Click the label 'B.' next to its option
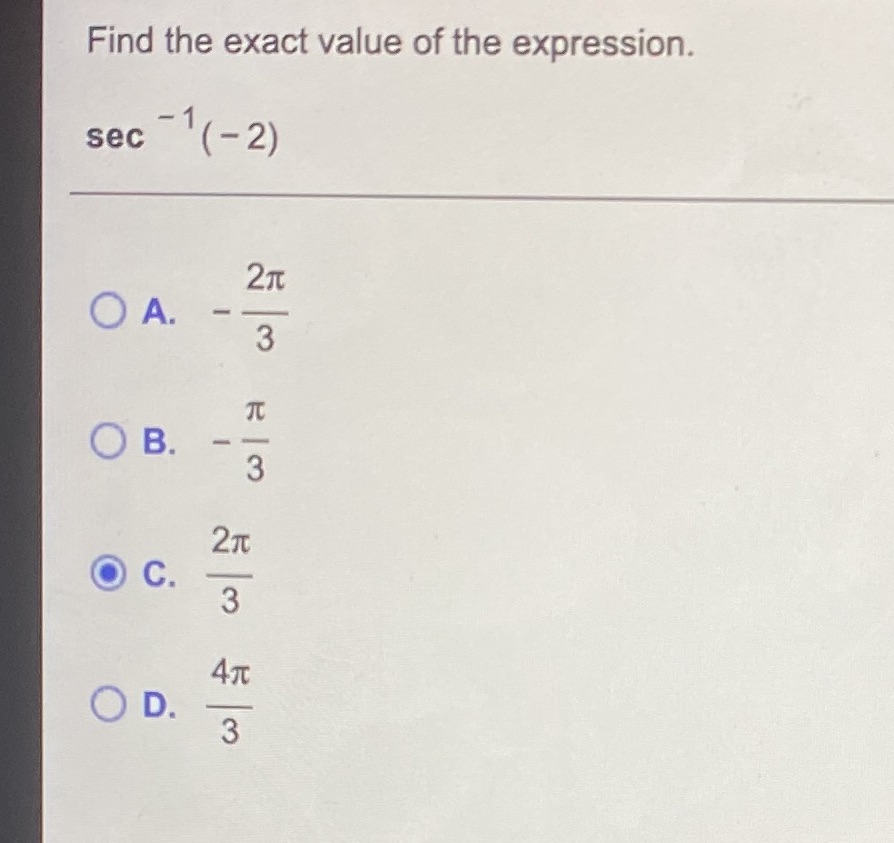 point(158,440)
